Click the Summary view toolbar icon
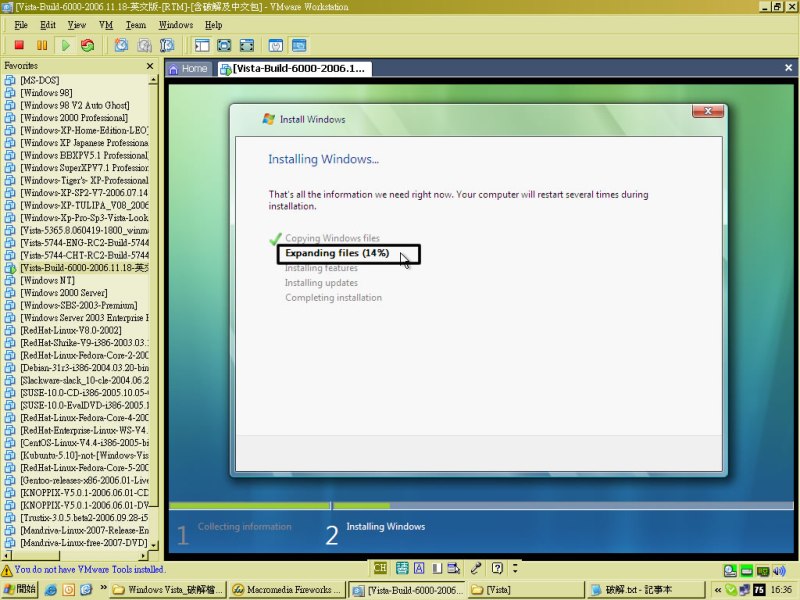 point(276,45)
